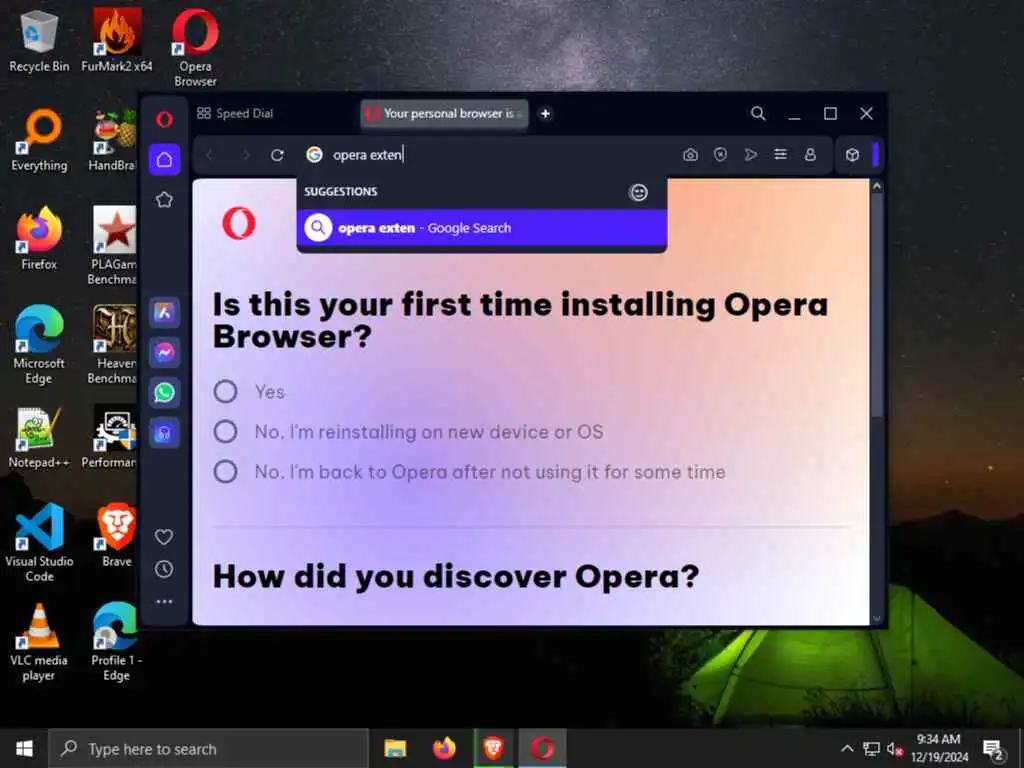Open the Home icon in Opera sidebar
This screenshot has width=1024, height=768.
pyautogui.click(x=164, y=159)
